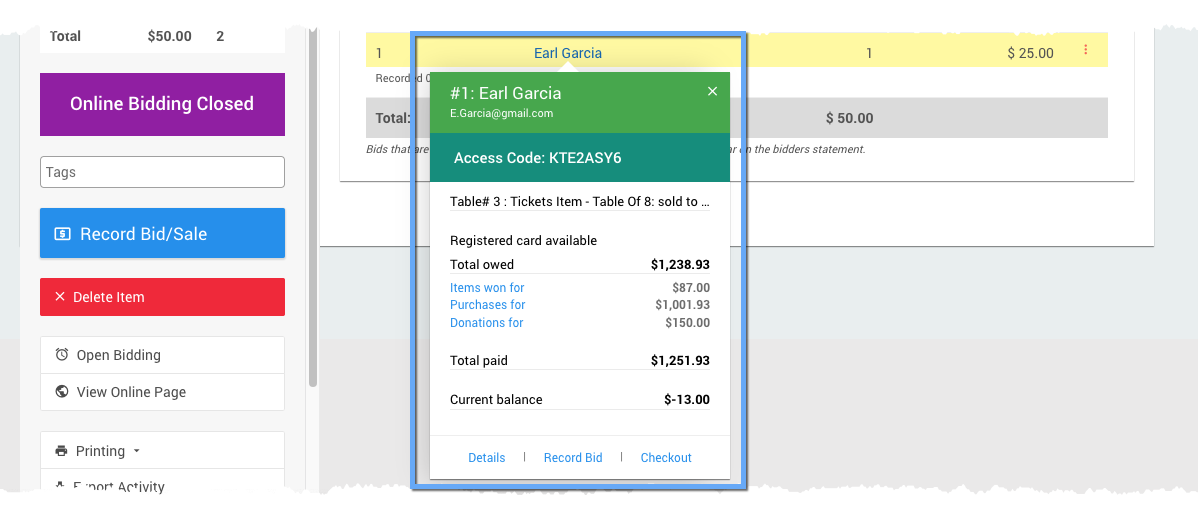Click the alarm clock Open Bidding icon

tap(62, 355)
